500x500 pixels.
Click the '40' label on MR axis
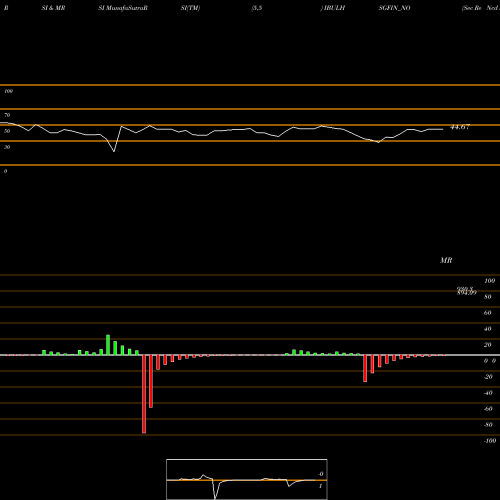[x=488, y=329]
